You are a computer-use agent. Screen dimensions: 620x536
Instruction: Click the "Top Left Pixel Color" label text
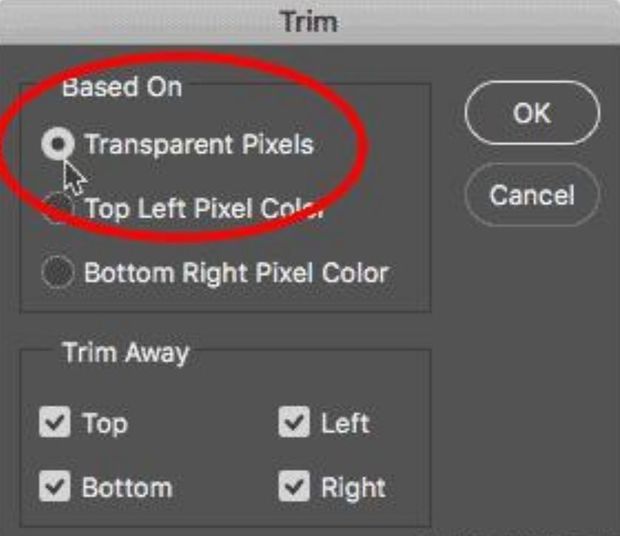[x=205, y=209]
